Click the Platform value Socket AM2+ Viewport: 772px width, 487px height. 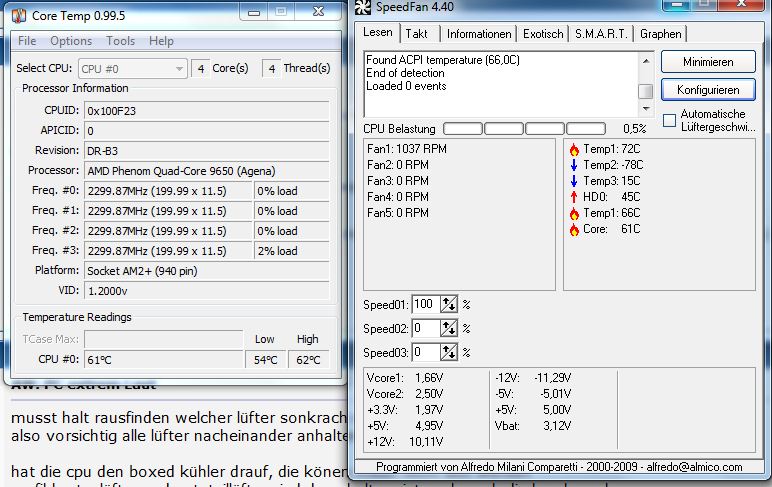(206, 271)
